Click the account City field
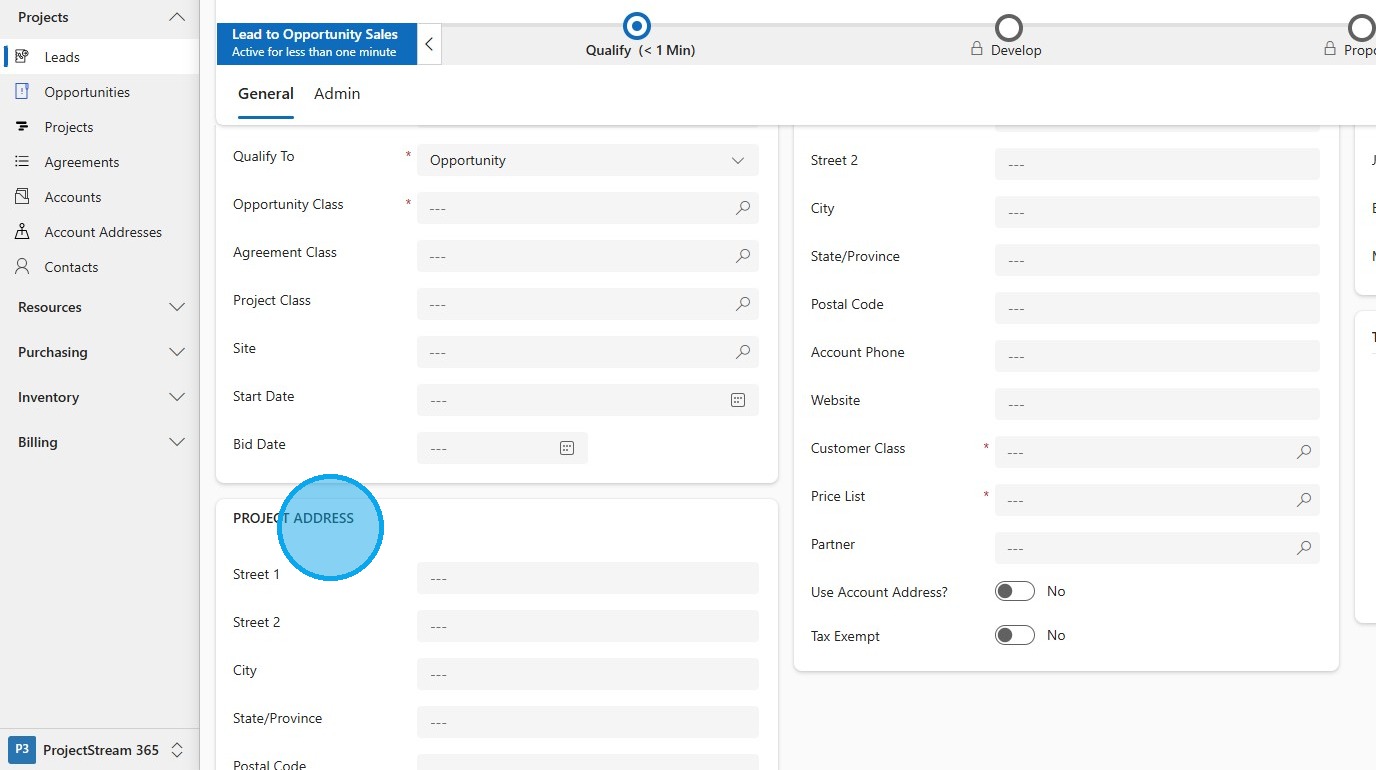Viewport: 1376px width, 770px height. (x=1157, y=212)
